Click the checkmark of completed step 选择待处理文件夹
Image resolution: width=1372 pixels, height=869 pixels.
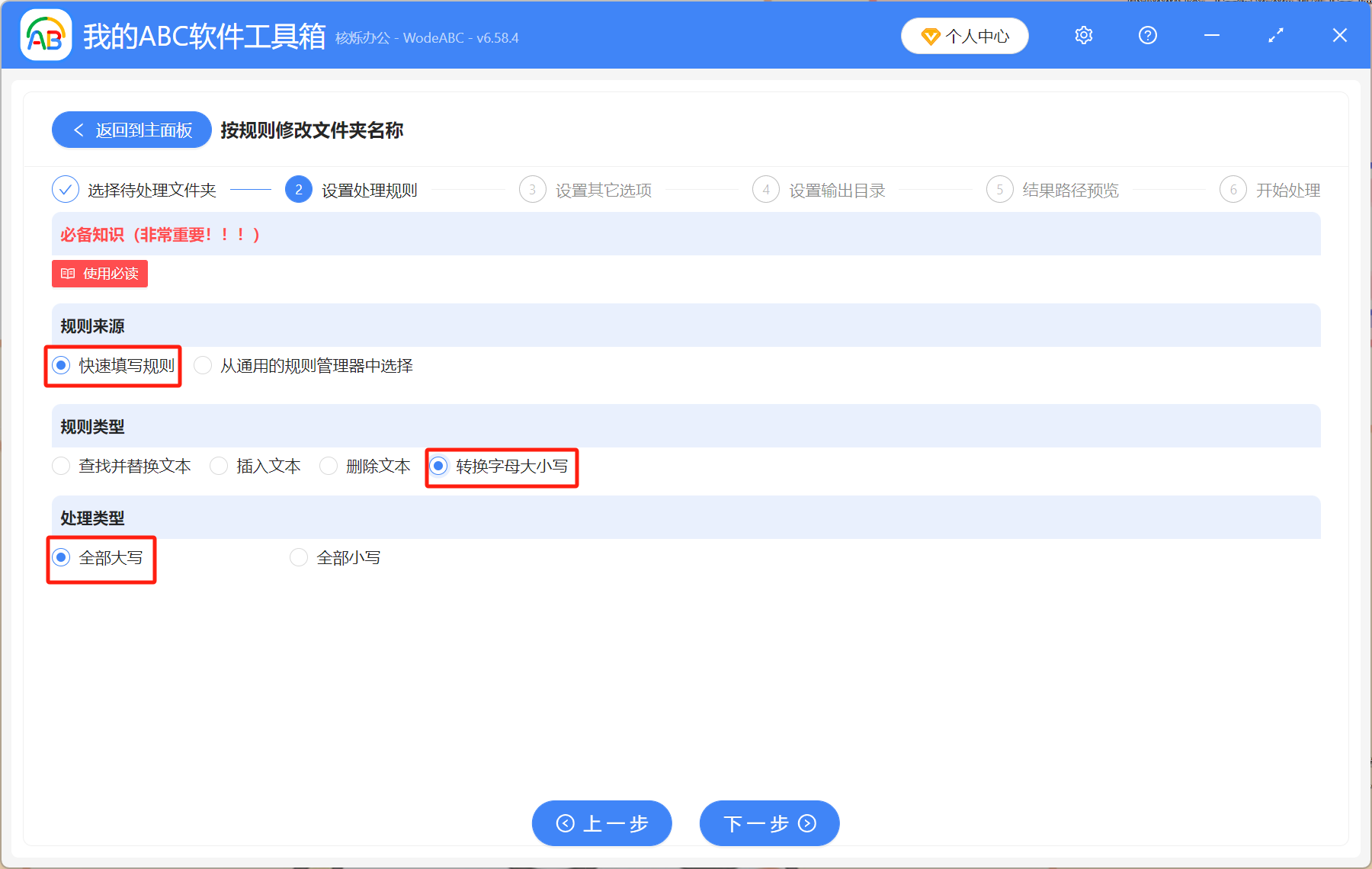point(66,189)
